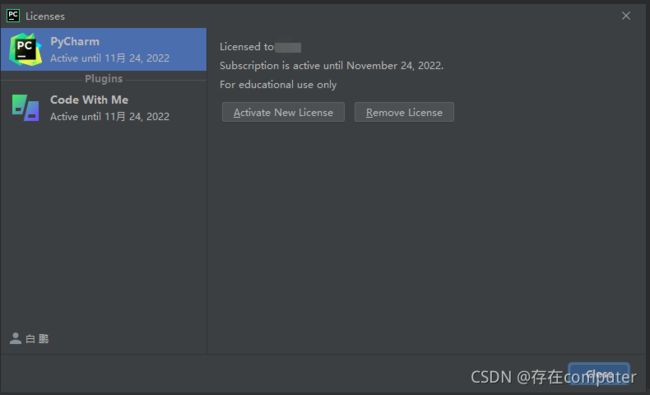This screenshot has height=395, width=650.
Task: Click Code With Me's Active until date
Action: 110,116
